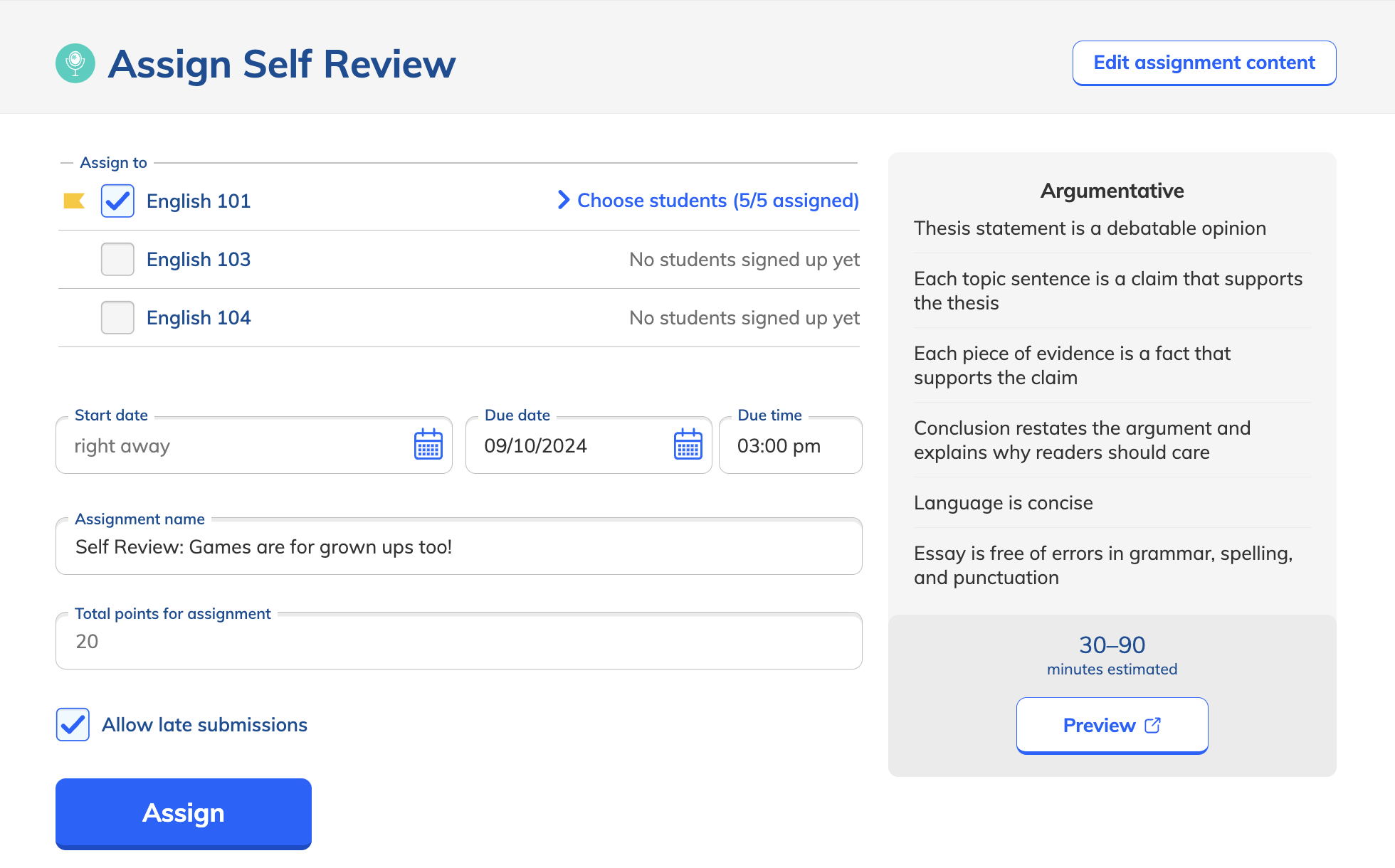Image resolution: width=1395 pixels, height=868 pixels.
Task: Click the yellow flag beside English 101
Action: 75,201
